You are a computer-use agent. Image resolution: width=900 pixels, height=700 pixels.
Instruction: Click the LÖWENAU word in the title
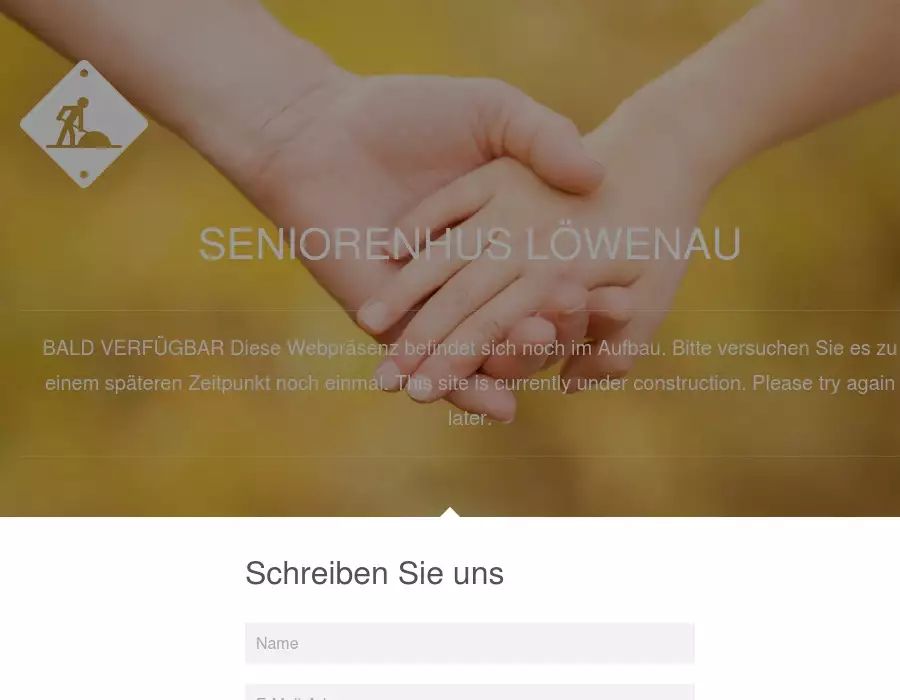[x=634, y=244]
